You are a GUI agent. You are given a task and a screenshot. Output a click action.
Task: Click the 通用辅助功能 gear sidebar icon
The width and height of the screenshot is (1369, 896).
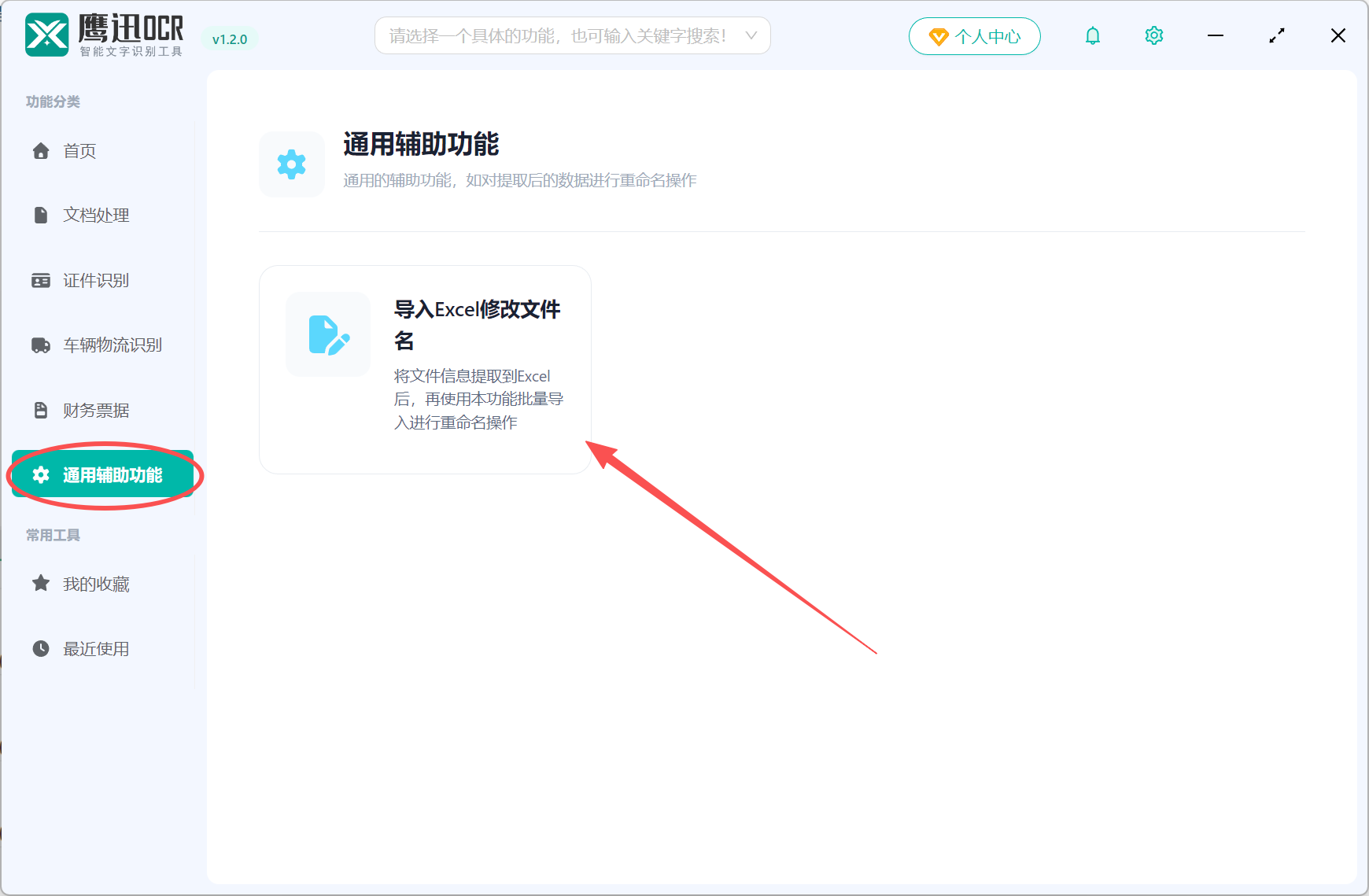pos(41,474)
